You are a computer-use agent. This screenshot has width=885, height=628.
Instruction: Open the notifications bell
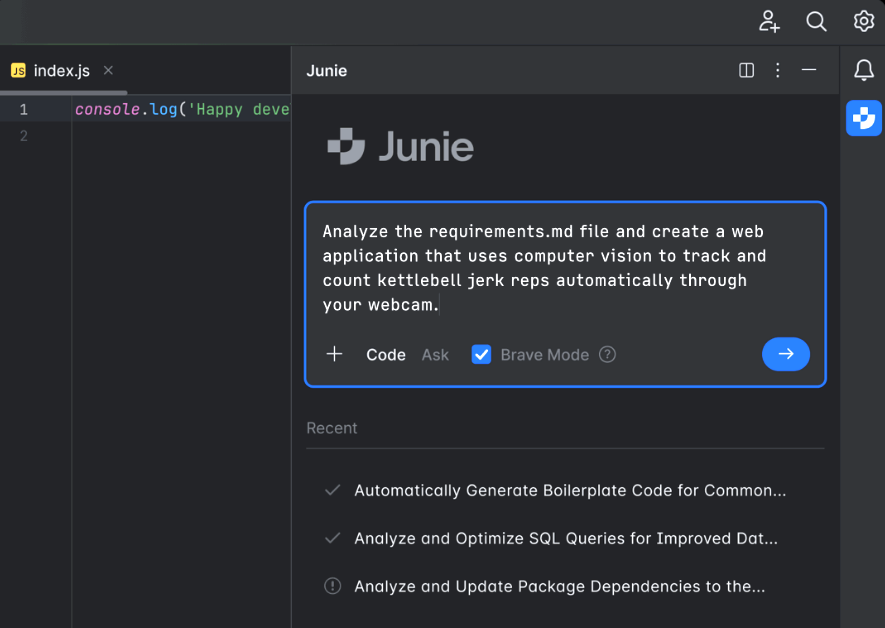point(864,71)
